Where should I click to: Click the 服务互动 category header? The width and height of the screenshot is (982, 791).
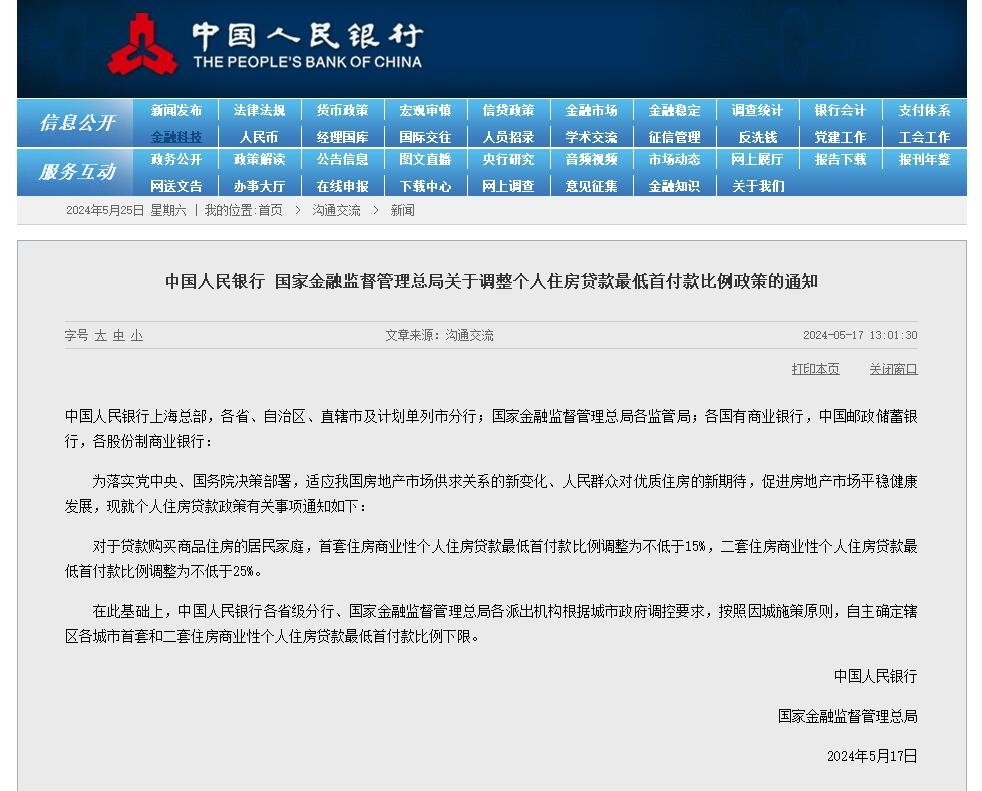pyautogui.click(x=77, y=171)
